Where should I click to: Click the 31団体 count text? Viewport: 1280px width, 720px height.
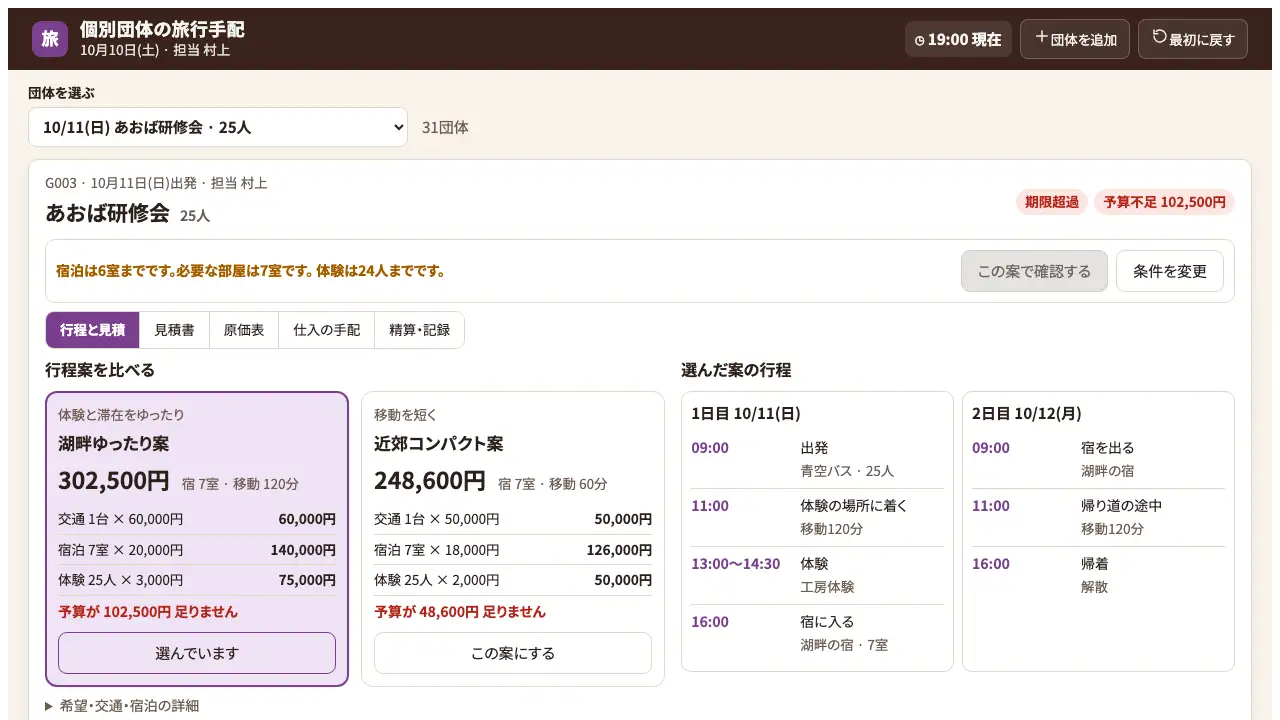(x=445, y=127)
